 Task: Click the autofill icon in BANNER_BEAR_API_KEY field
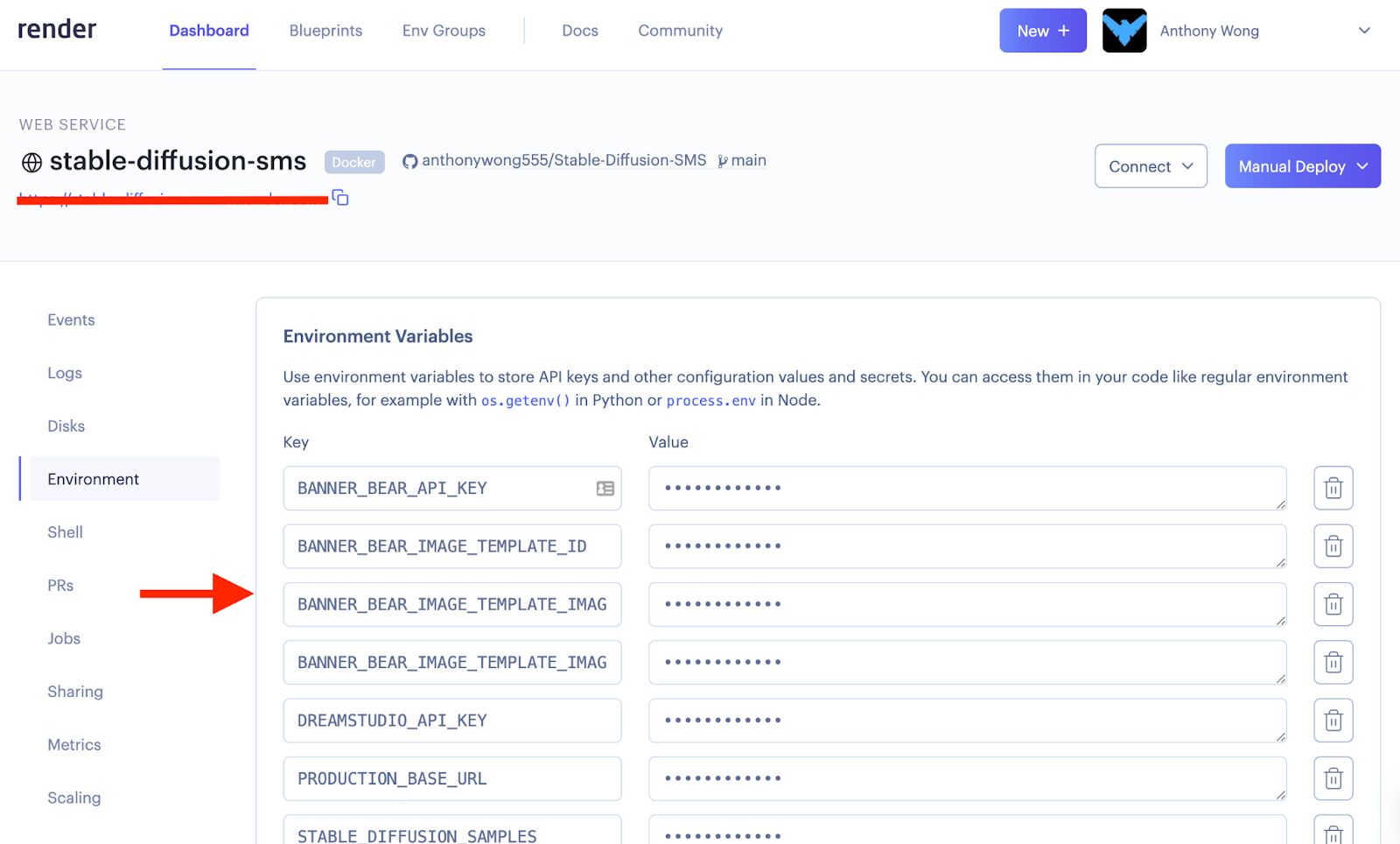pyautogui.click(x=605, y=489)
